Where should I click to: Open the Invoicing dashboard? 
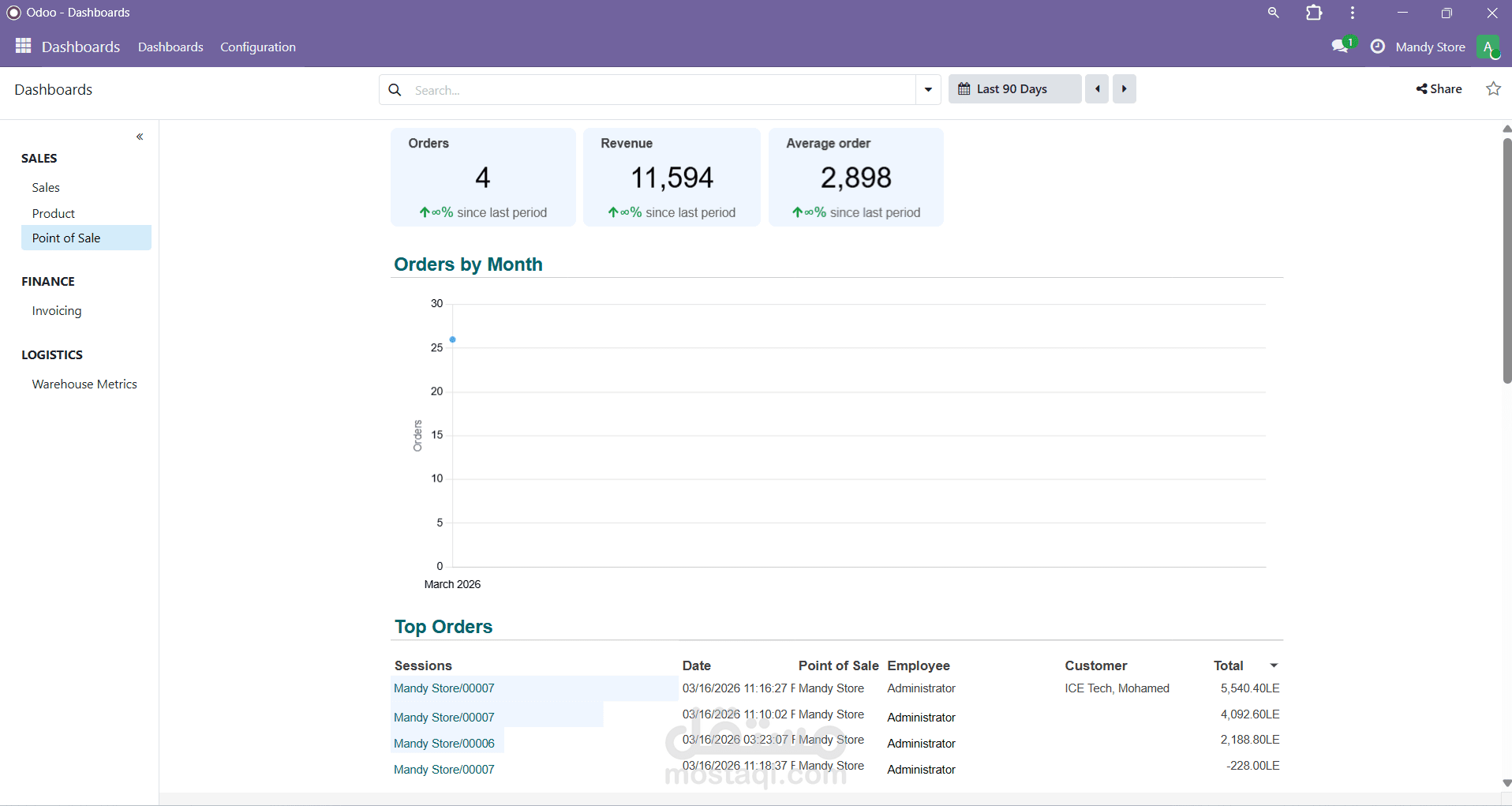coord(56,310)
